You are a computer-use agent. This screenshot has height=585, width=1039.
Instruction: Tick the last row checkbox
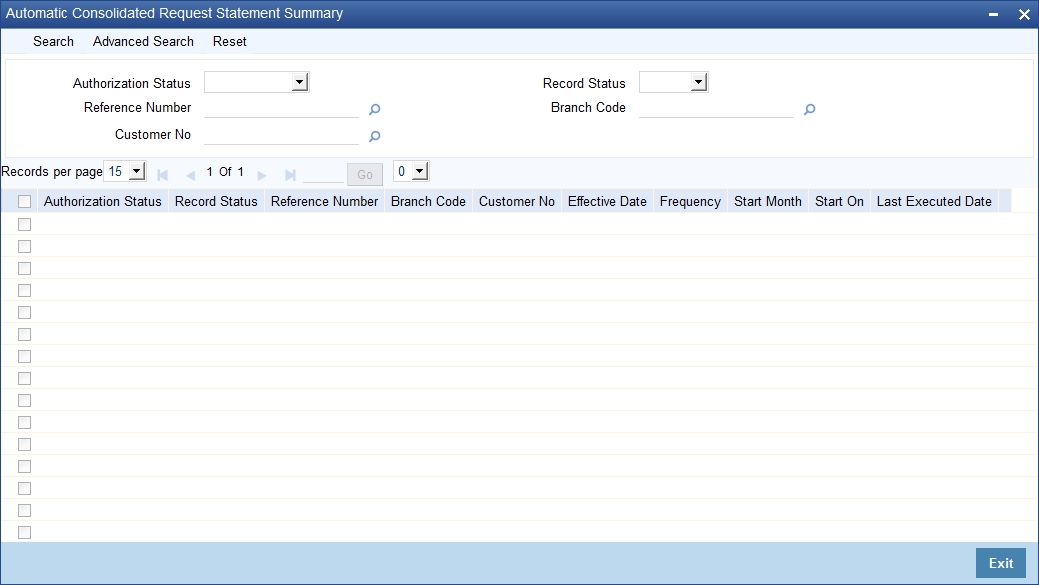(25, 532)
